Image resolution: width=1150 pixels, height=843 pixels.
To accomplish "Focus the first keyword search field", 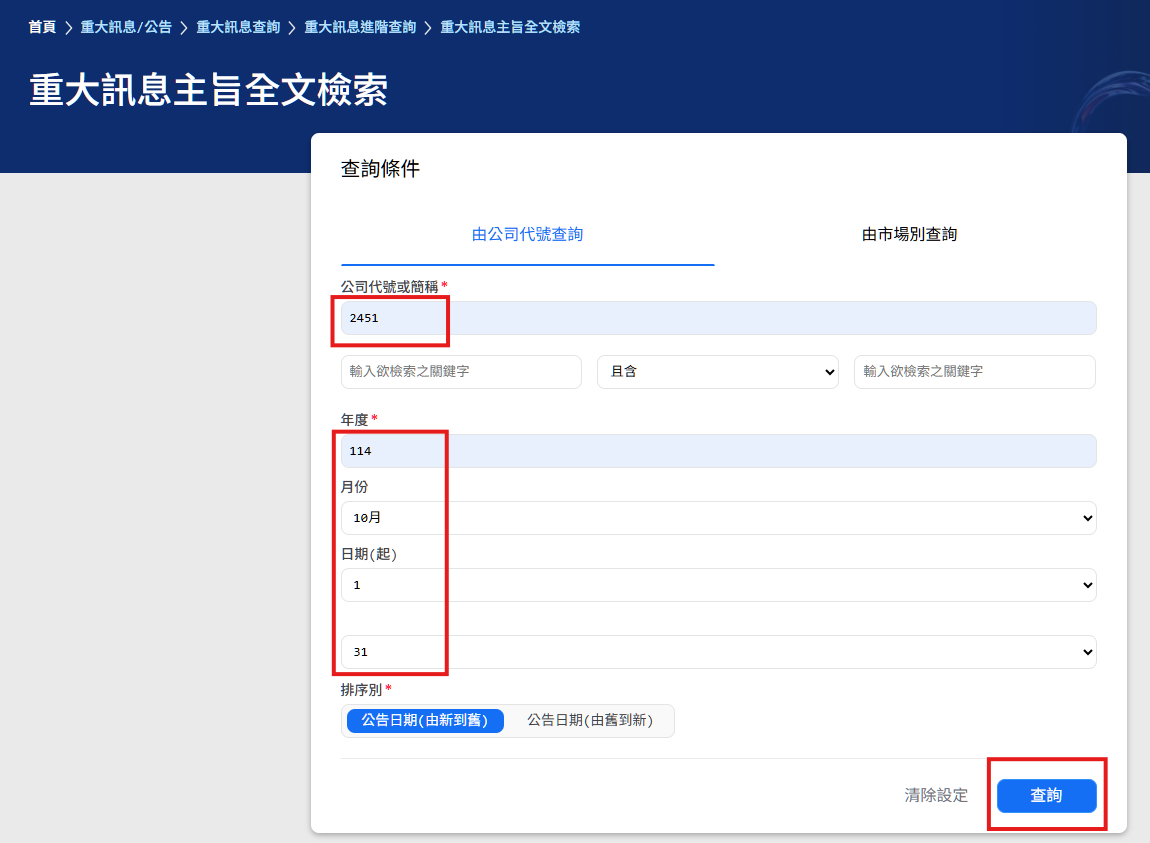I will (x=461, y=371).
